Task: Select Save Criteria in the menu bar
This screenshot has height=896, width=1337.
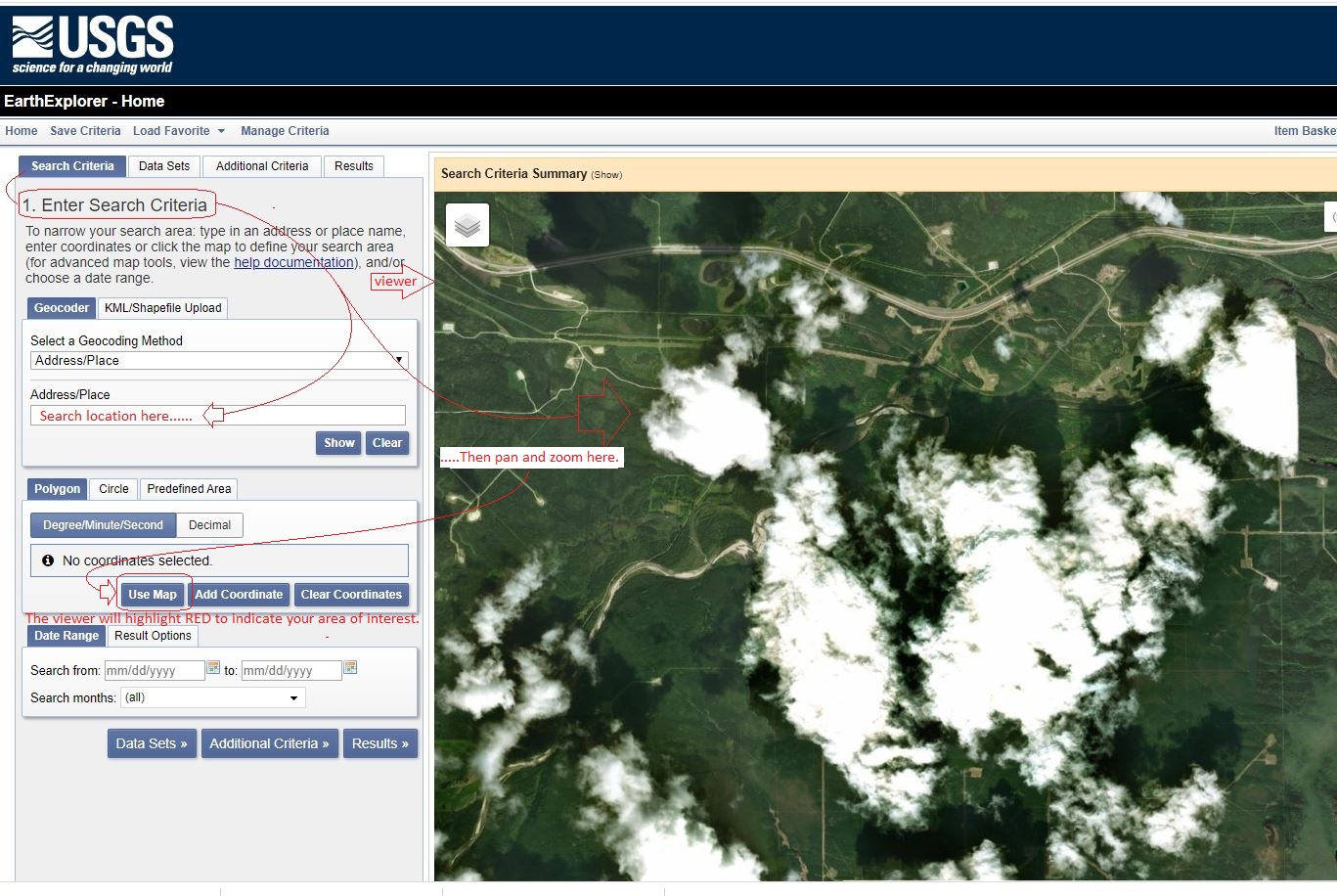Action: 85,130
